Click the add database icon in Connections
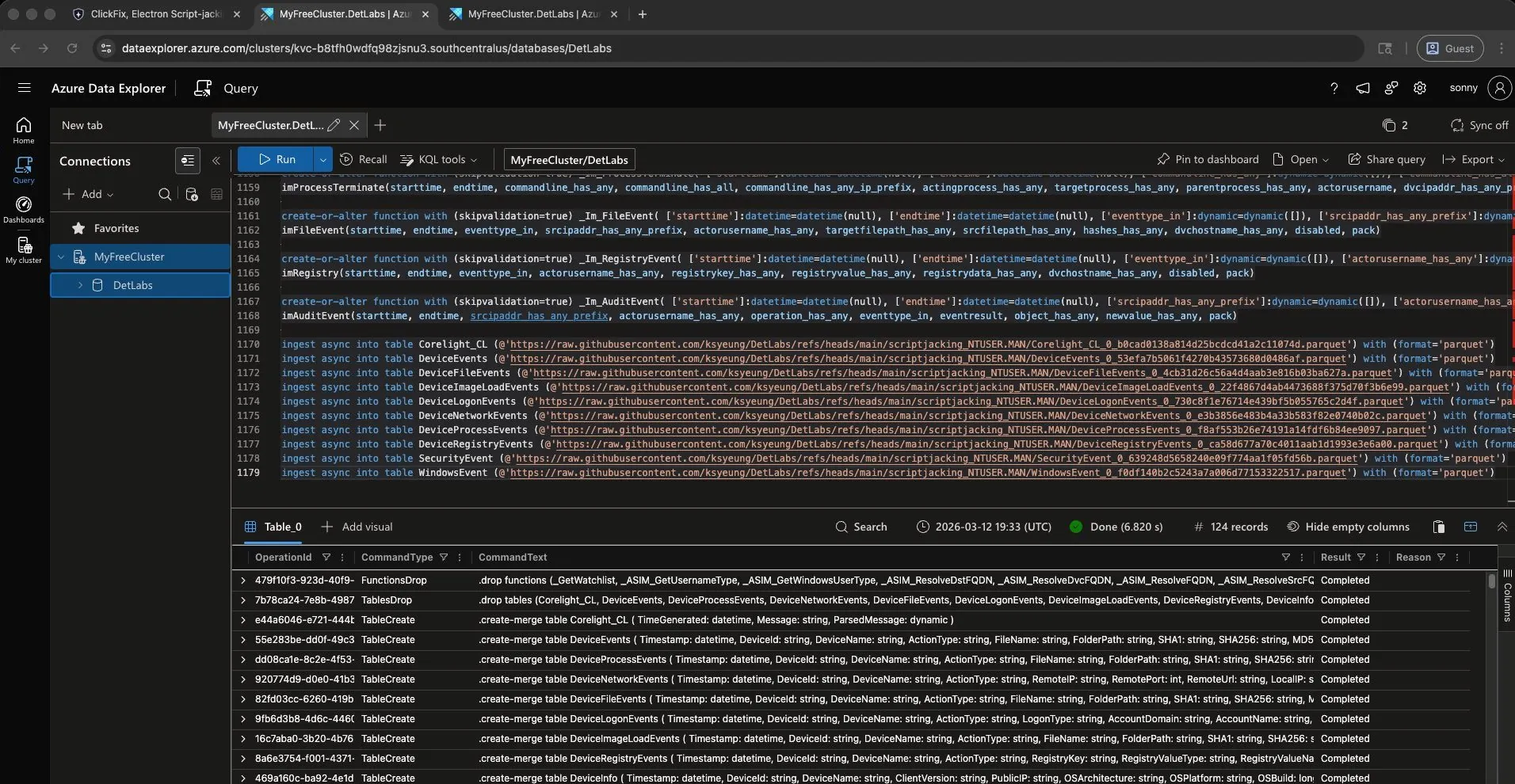The image size is (1515, 784). pyautogui.click(x=191, y=194)
